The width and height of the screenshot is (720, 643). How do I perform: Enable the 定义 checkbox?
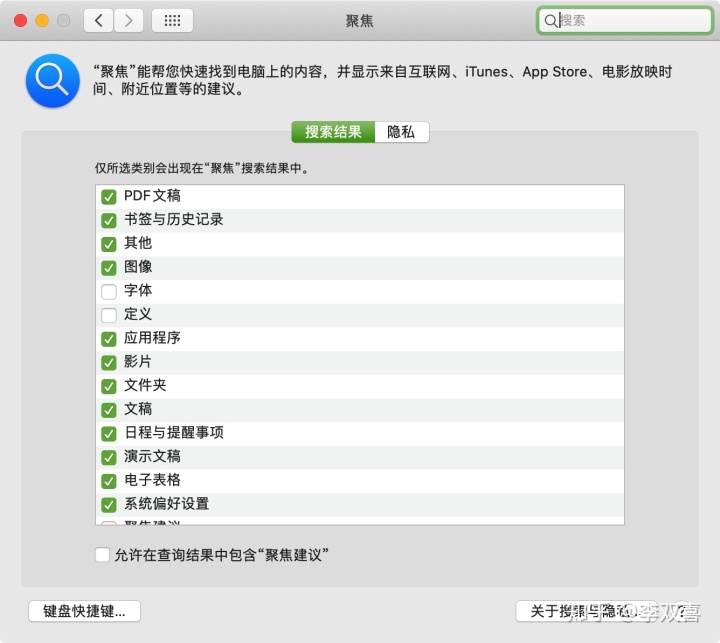109,315
